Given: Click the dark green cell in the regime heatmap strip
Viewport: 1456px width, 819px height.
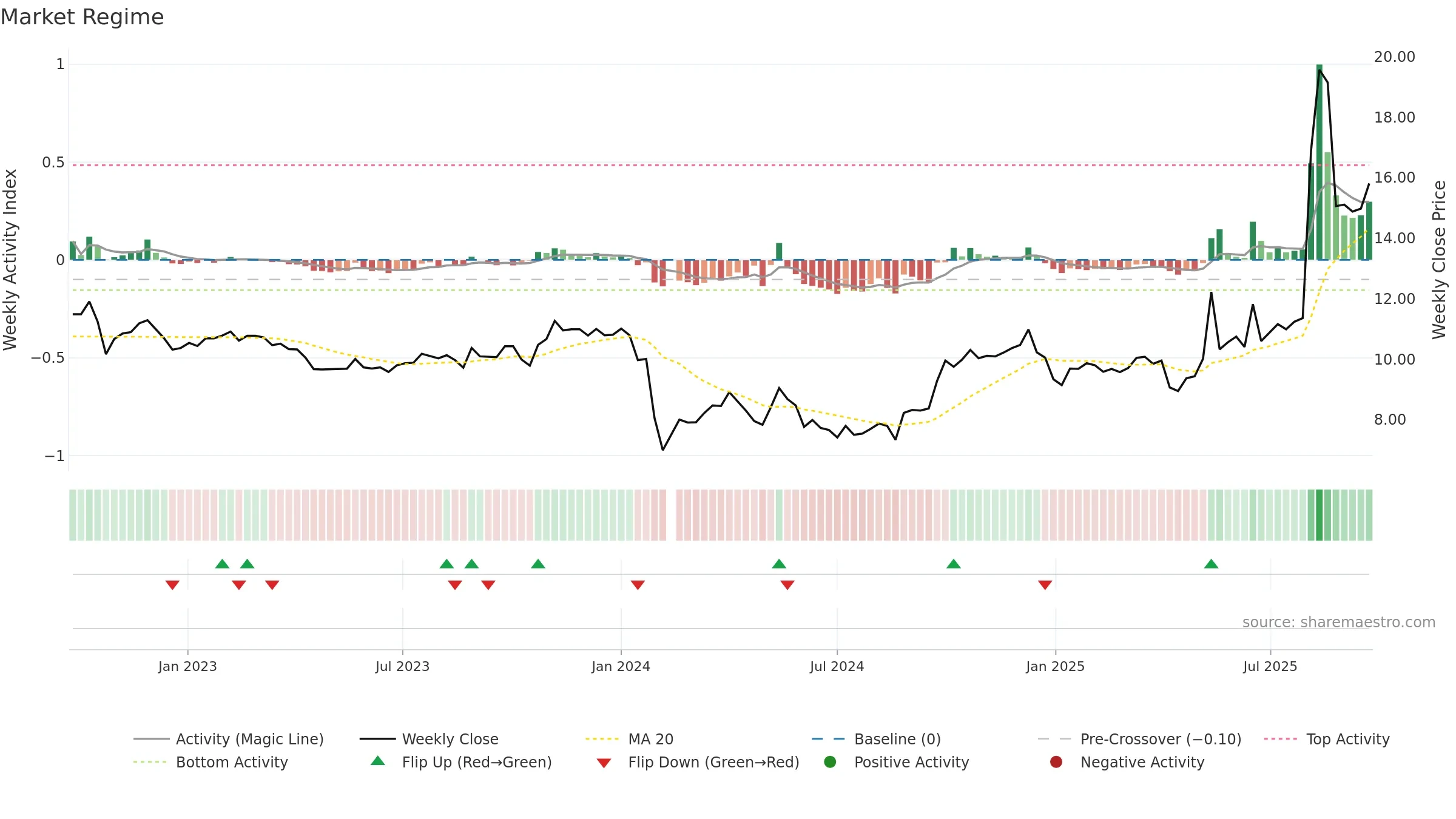Looking at the screenshot, I should coord(1319,515).
